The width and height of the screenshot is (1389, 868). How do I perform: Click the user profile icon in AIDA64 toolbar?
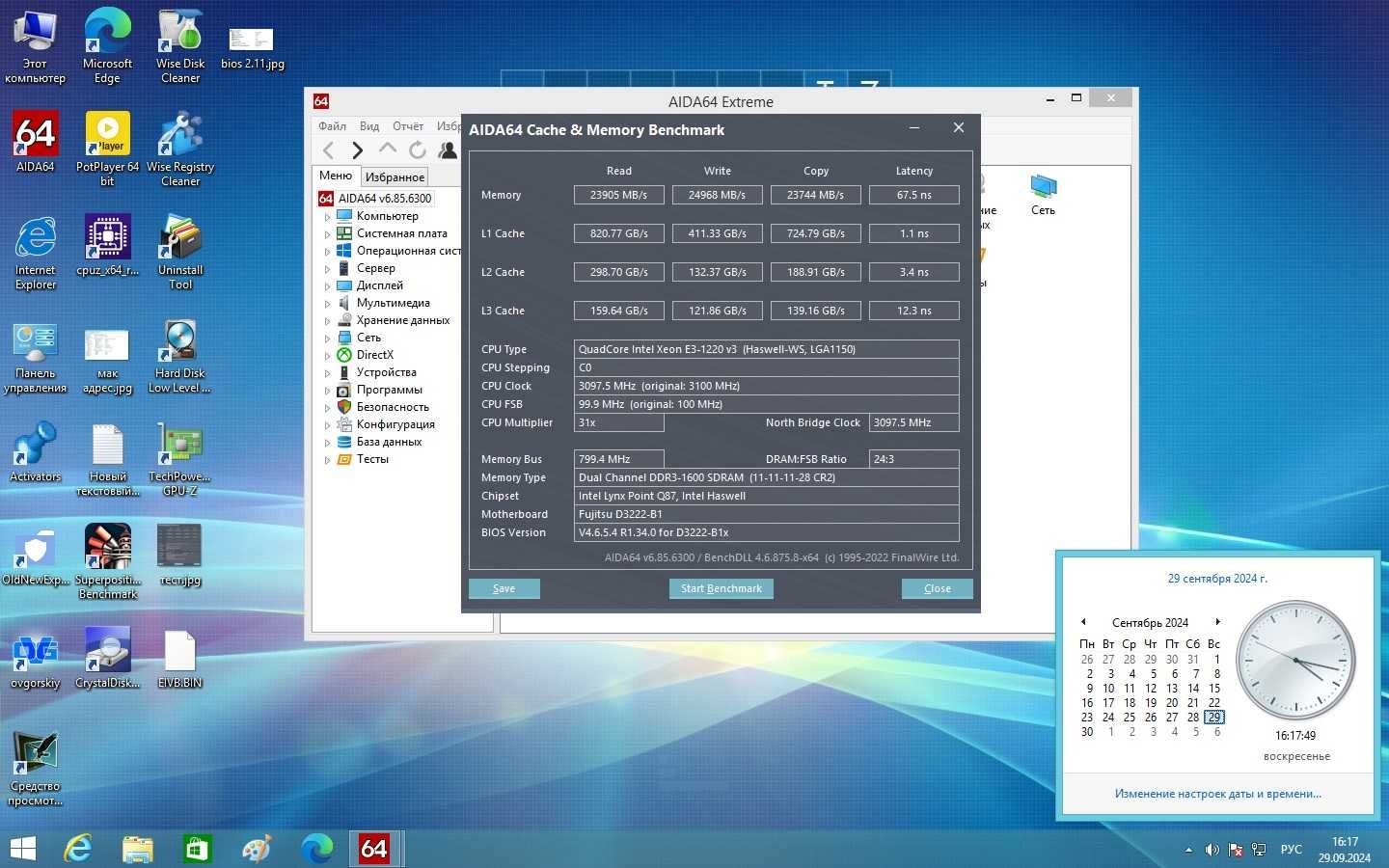pos(448,149)
